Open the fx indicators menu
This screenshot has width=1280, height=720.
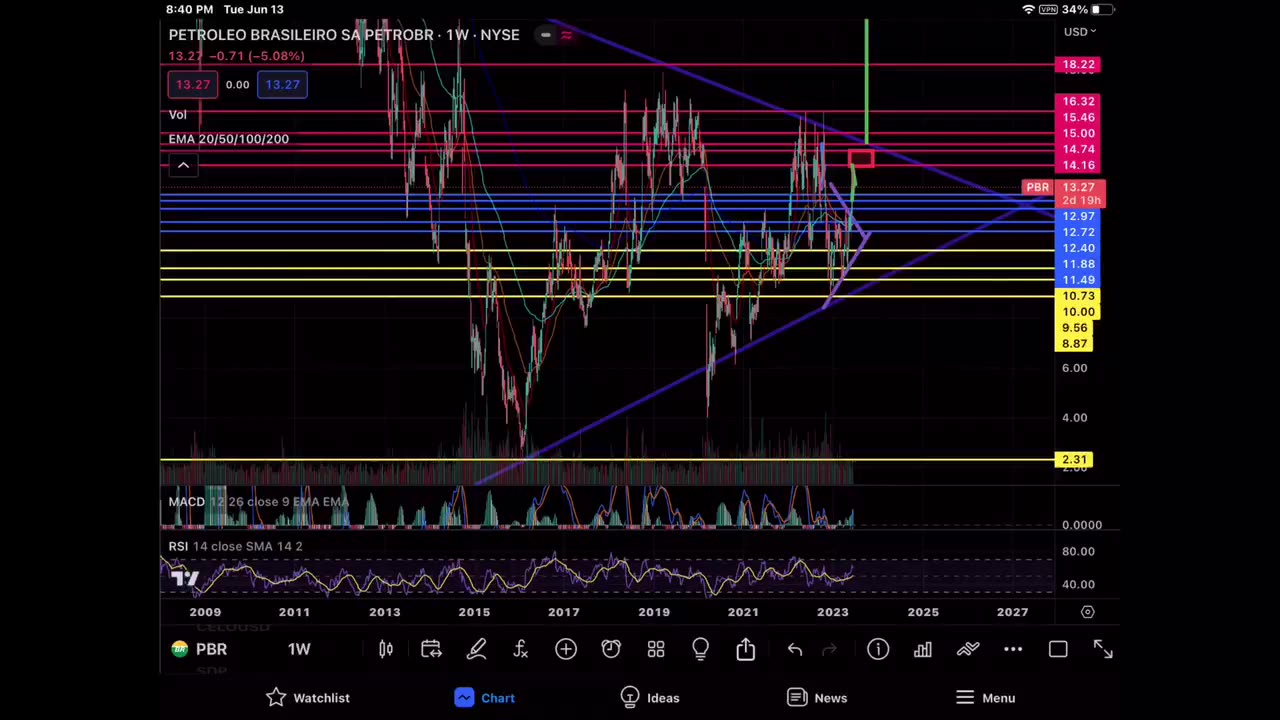521,650
